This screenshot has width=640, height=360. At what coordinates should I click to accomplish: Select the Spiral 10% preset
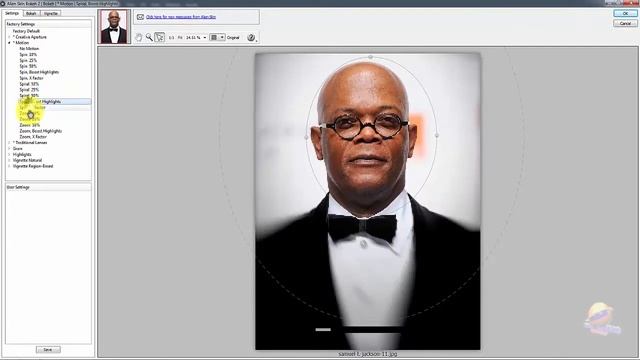[x=29, y=84]
